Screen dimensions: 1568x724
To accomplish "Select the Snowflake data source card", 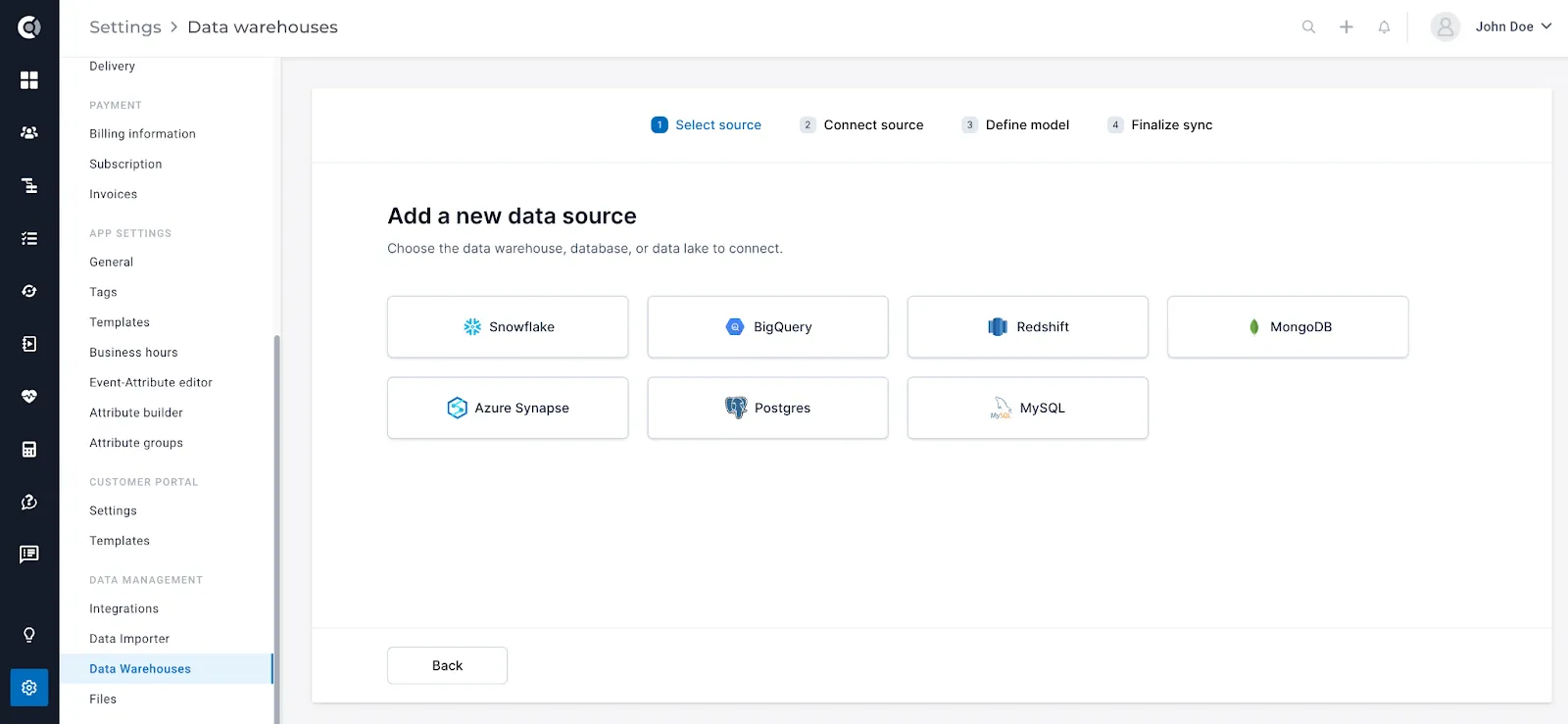I will tap(508, 327).
